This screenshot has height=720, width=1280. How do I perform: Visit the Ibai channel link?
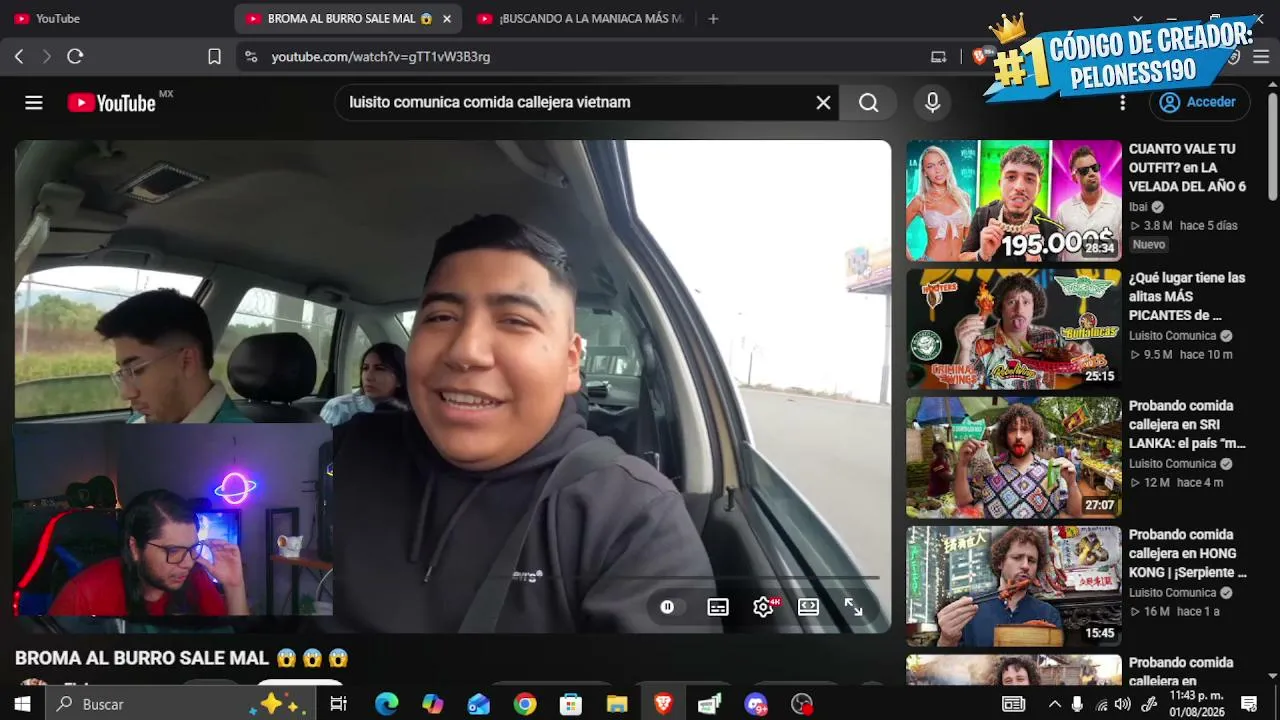[x=1138, y=207]
